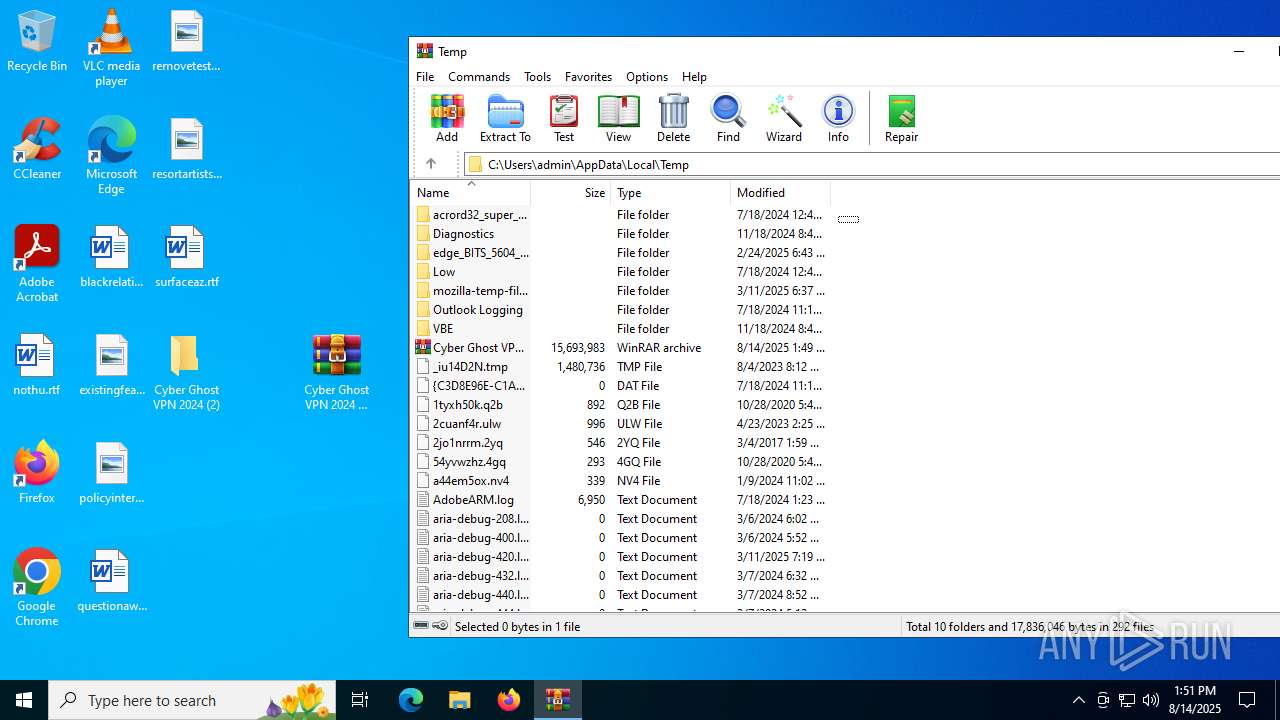Sort by Name column header
The width and height of the screenshot is (1280, 720).
[x=470, y=193]
